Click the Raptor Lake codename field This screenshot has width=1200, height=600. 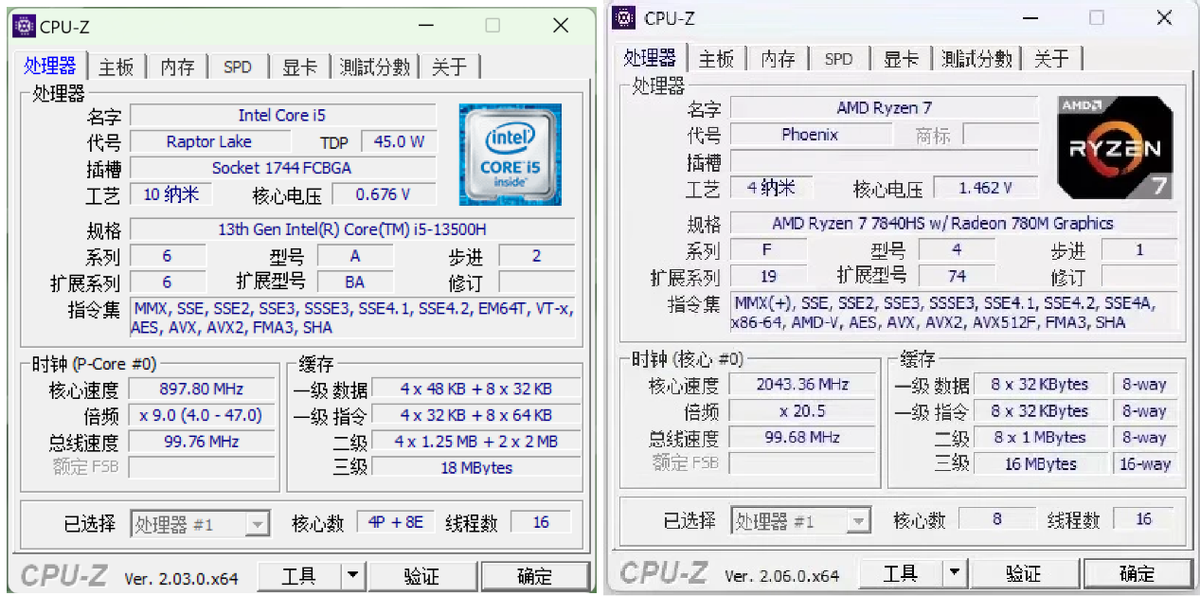click(209, 142)
